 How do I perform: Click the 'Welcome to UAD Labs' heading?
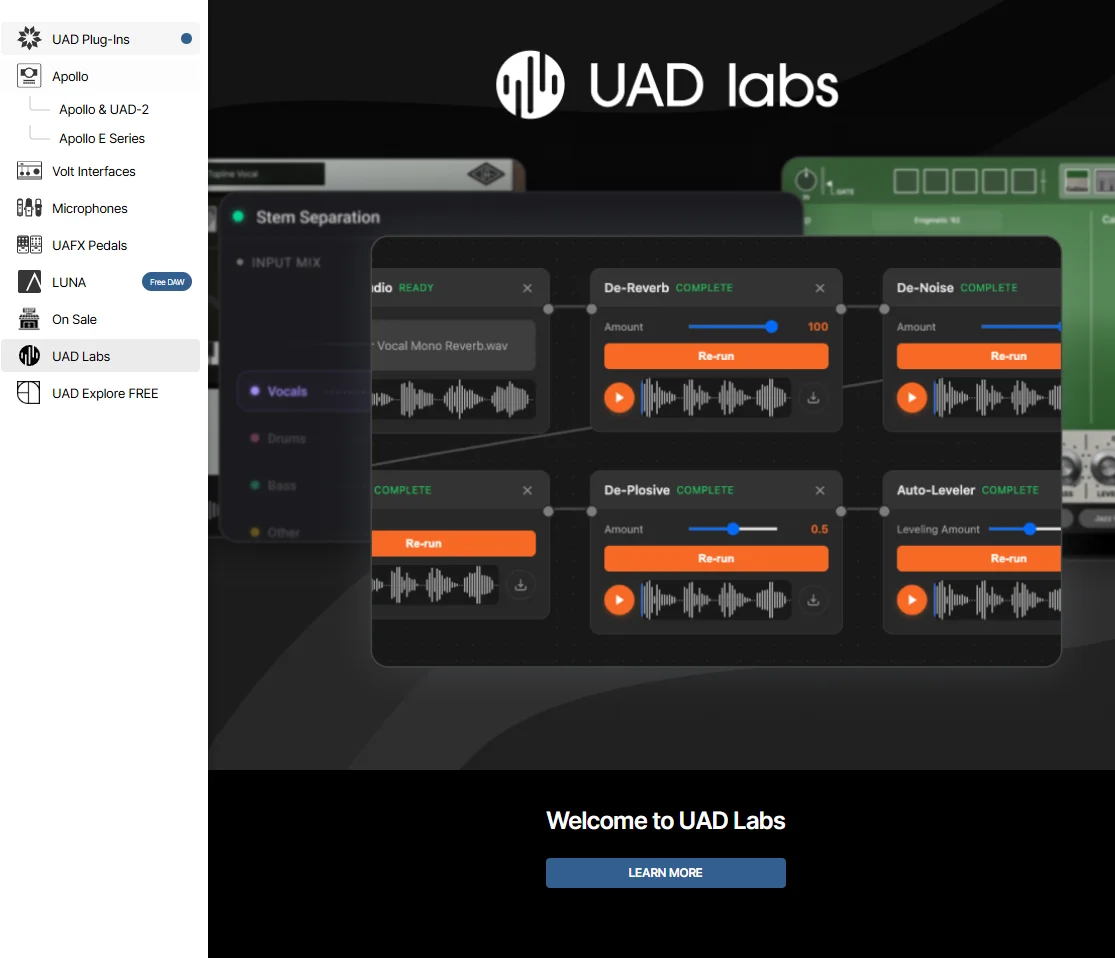point(666,821)
